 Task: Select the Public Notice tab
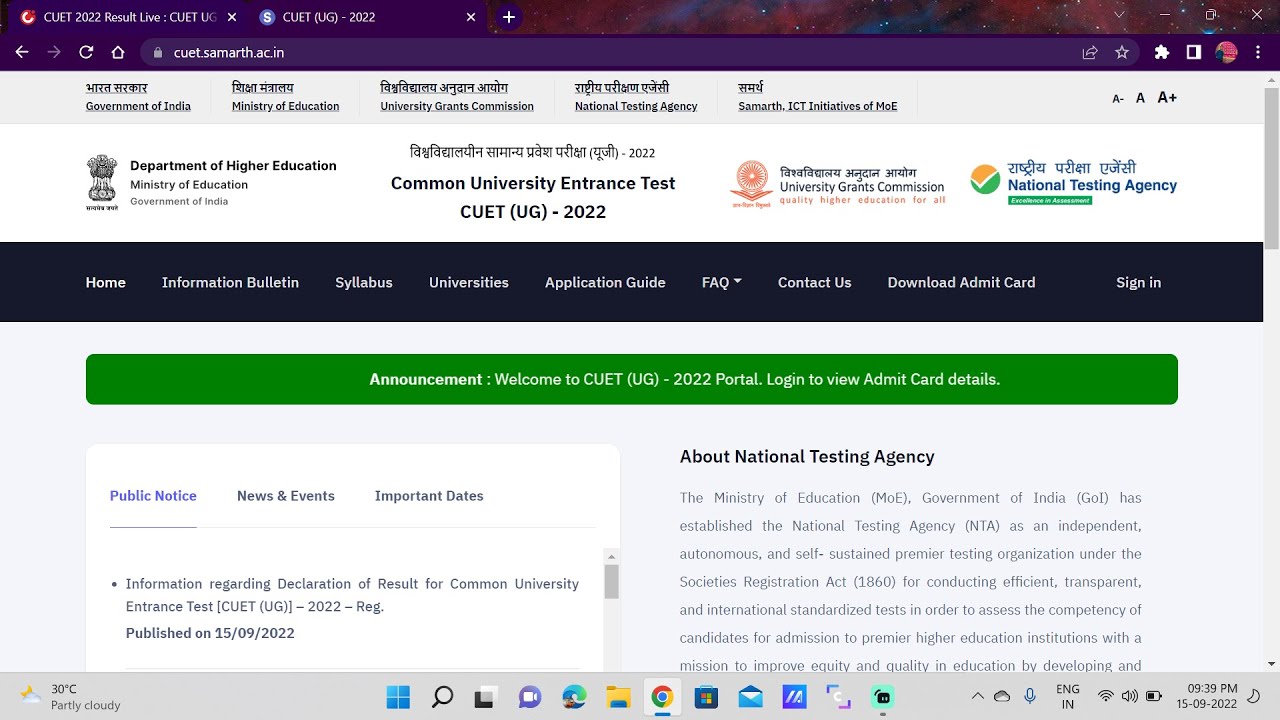[153, 496]
